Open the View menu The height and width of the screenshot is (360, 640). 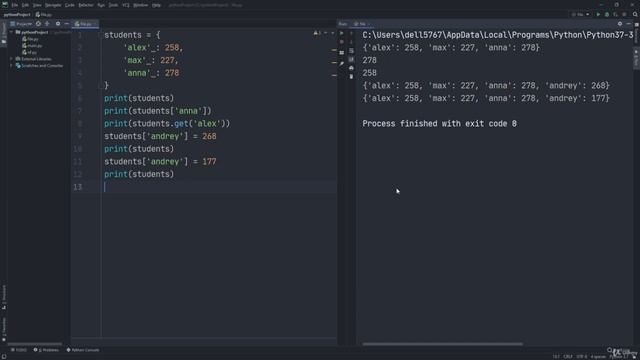tap(37, 5)
